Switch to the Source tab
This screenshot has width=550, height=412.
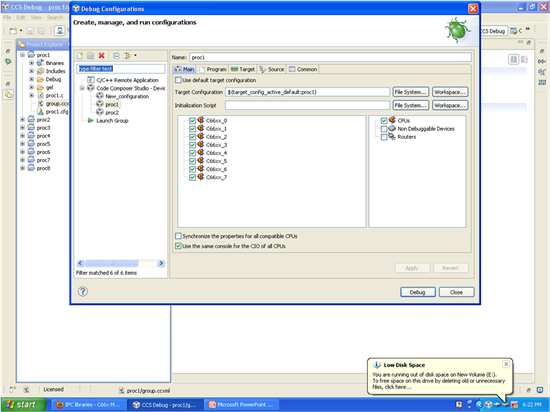point(271,69)
